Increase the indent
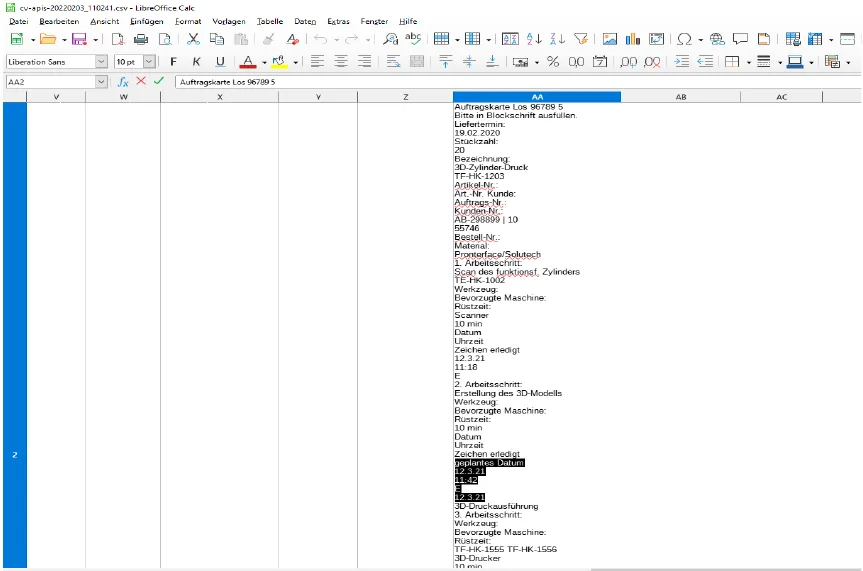This screenshot has height=571, width=863. point(681,62)
